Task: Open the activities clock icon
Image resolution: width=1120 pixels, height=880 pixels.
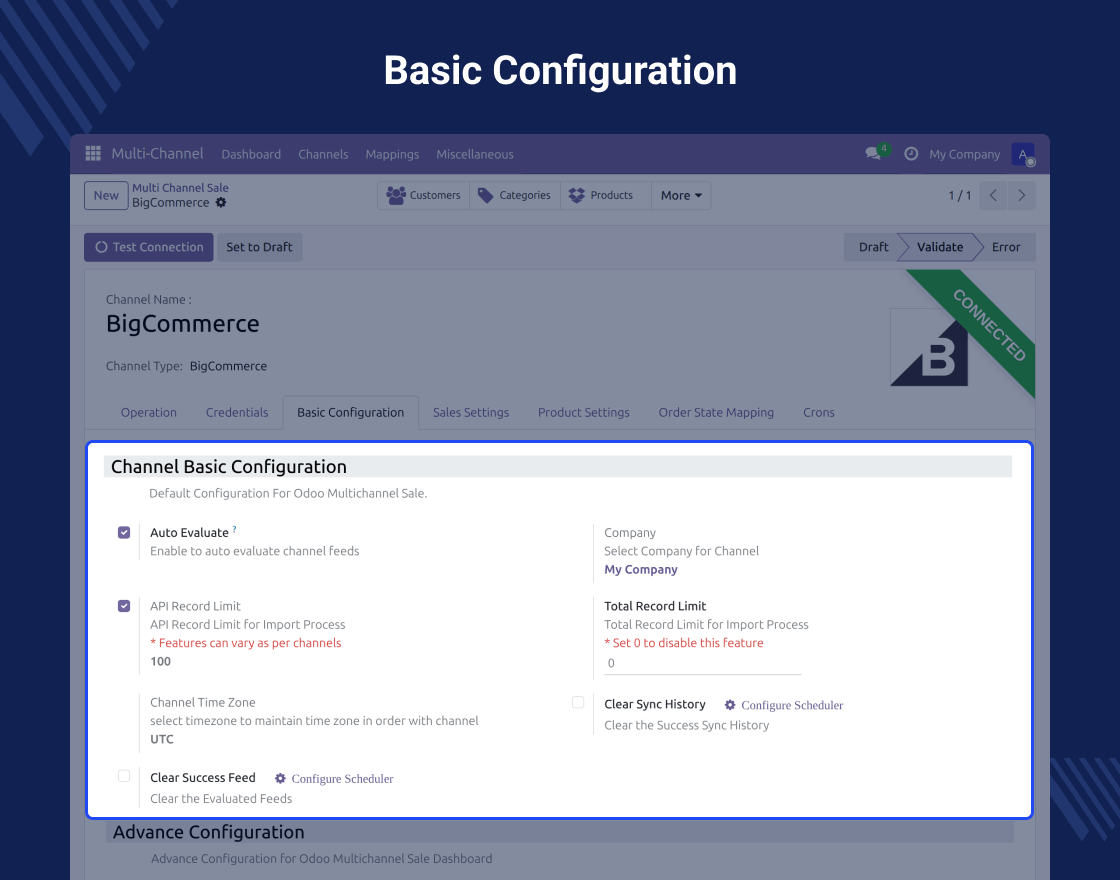Action: [911, 154]
